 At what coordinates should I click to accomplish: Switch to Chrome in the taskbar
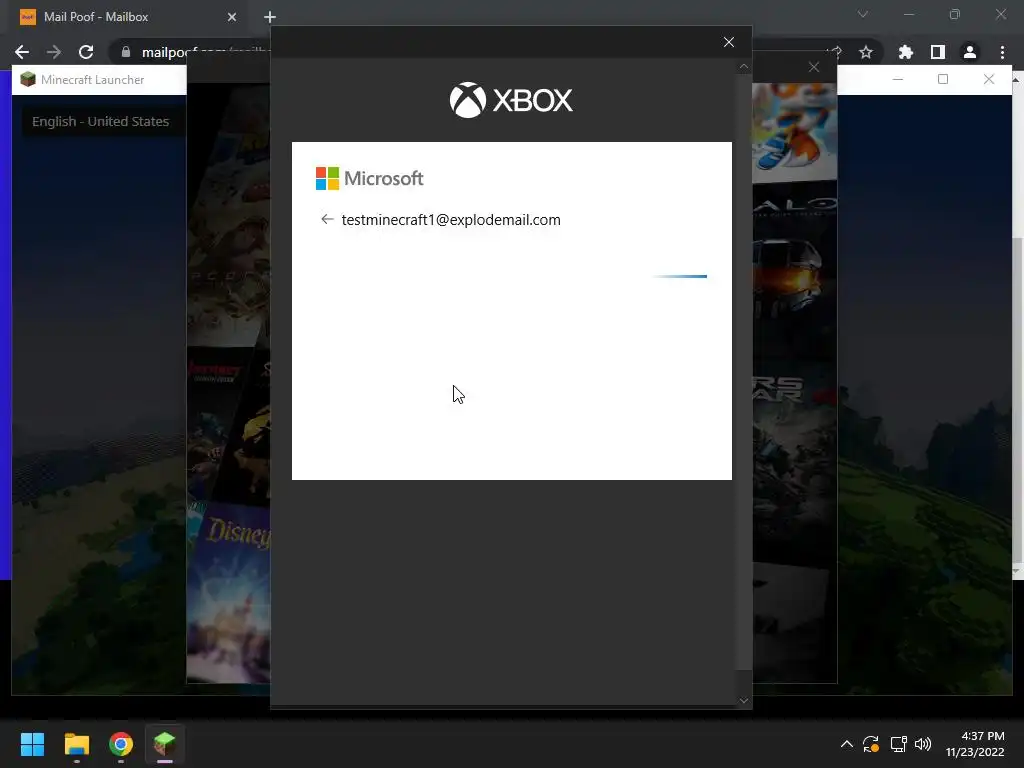click(x=121, y=744)
